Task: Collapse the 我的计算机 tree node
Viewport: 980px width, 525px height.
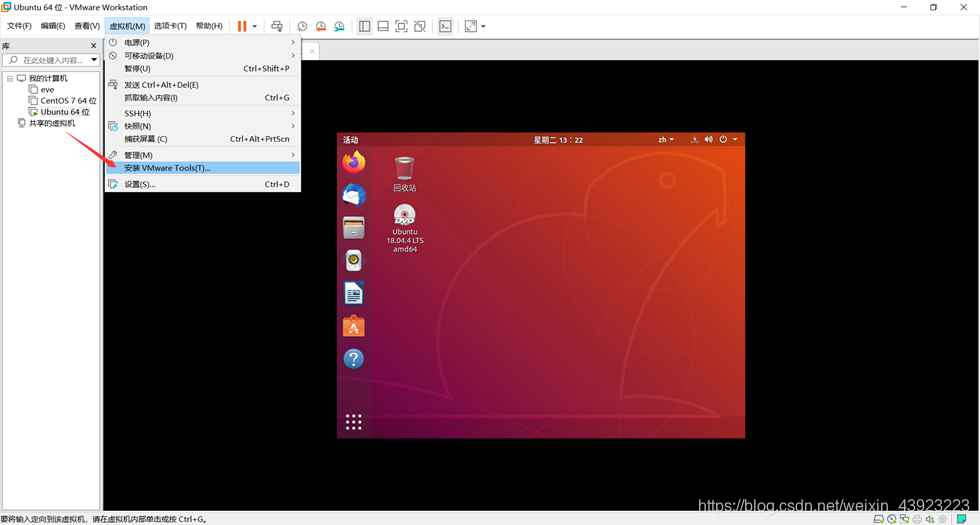Action: coord(10,79)
